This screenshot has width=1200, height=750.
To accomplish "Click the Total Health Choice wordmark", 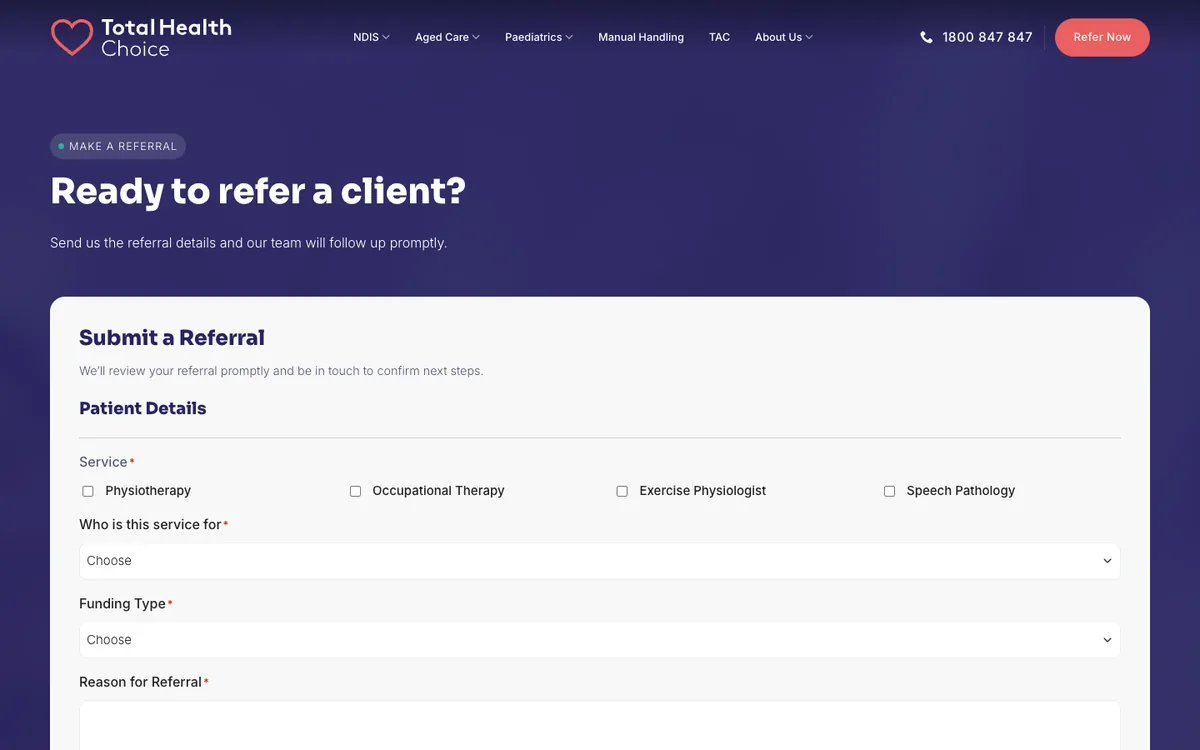I will tap(166, 38).
